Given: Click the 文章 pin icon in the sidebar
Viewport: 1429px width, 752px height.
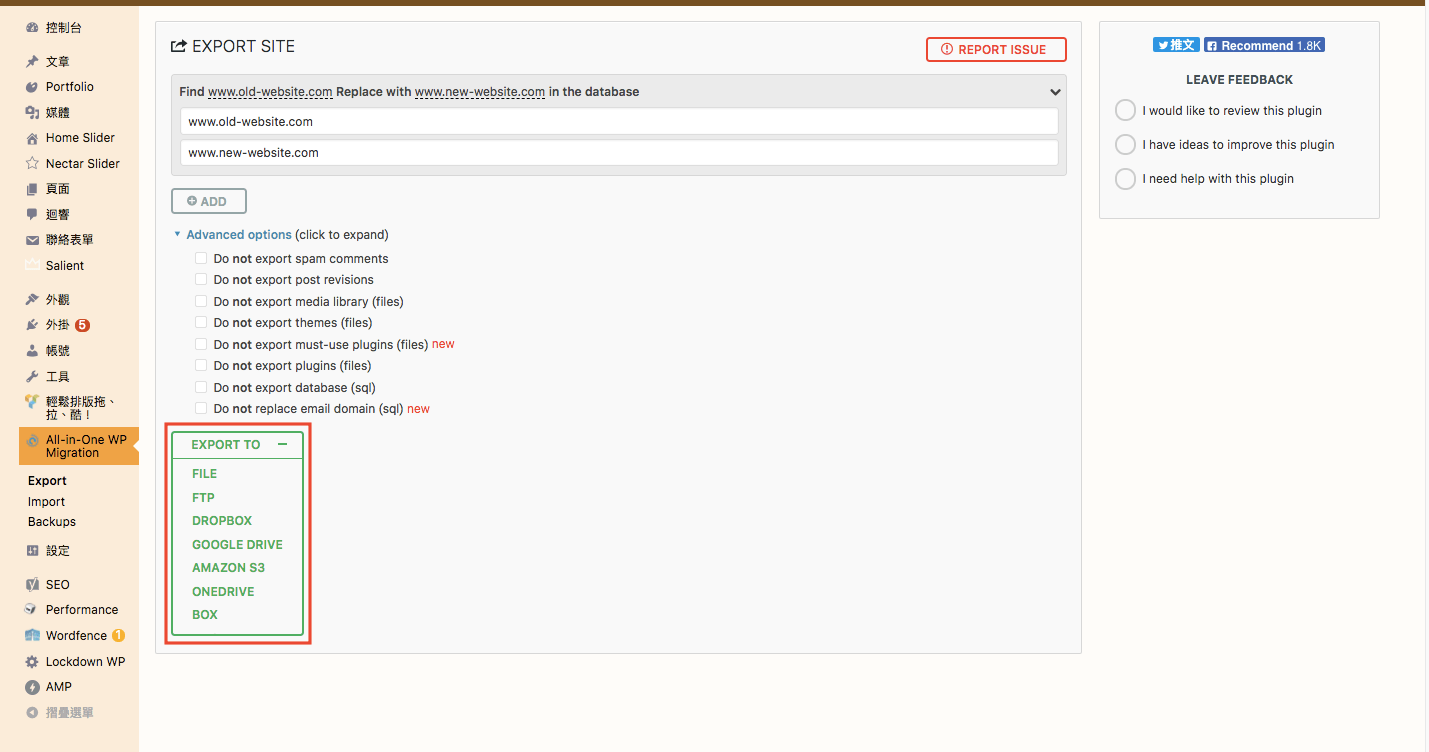Looking at the screenshot, I should tap(32, 62).
